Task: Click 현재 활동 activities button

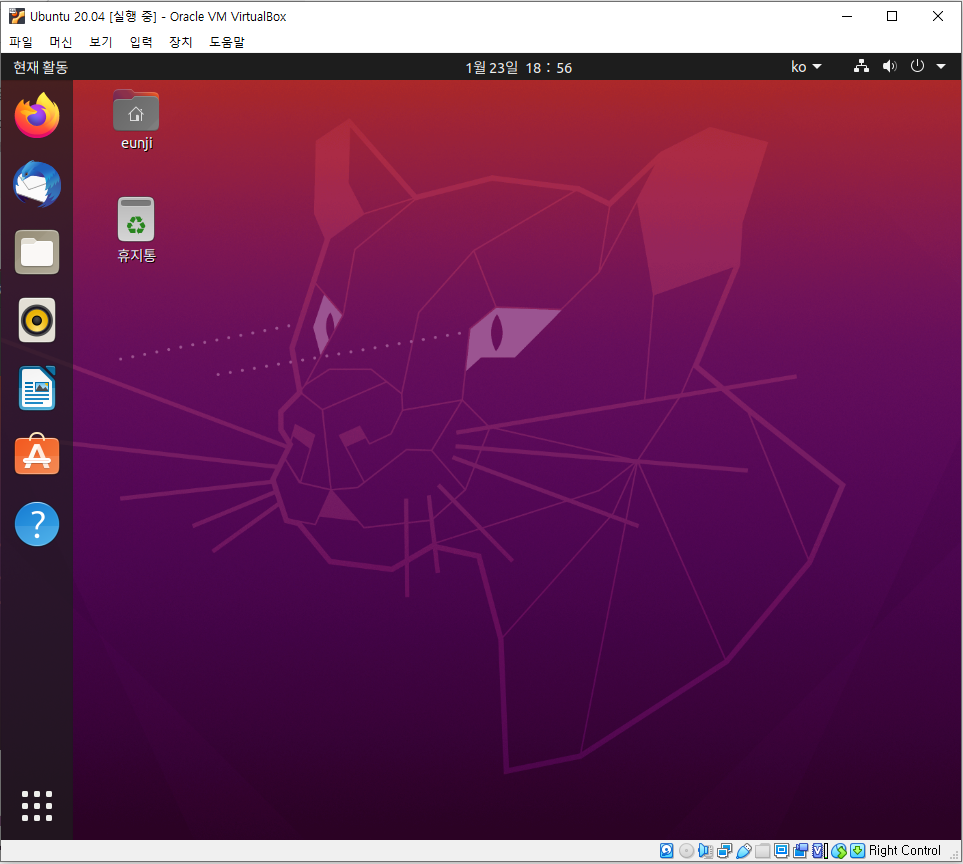Action: pos(41,67)
